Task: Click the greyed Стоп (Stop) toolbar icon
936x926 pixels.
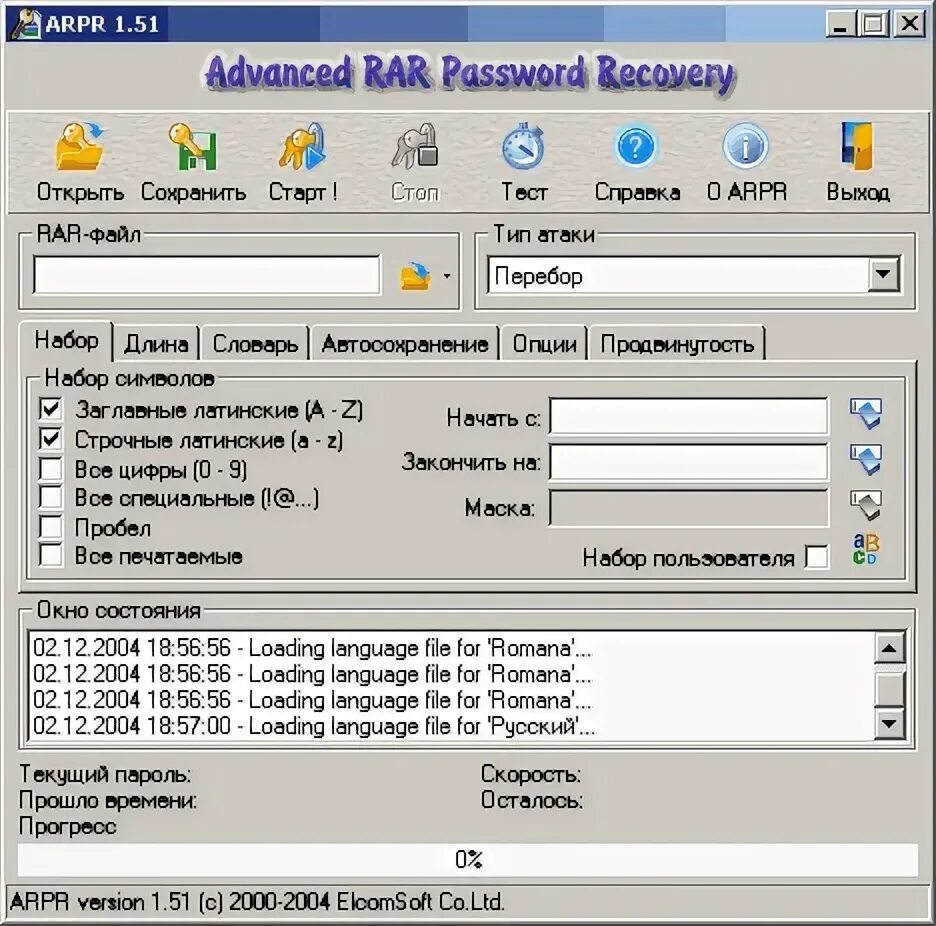Action: coord(415,147)
